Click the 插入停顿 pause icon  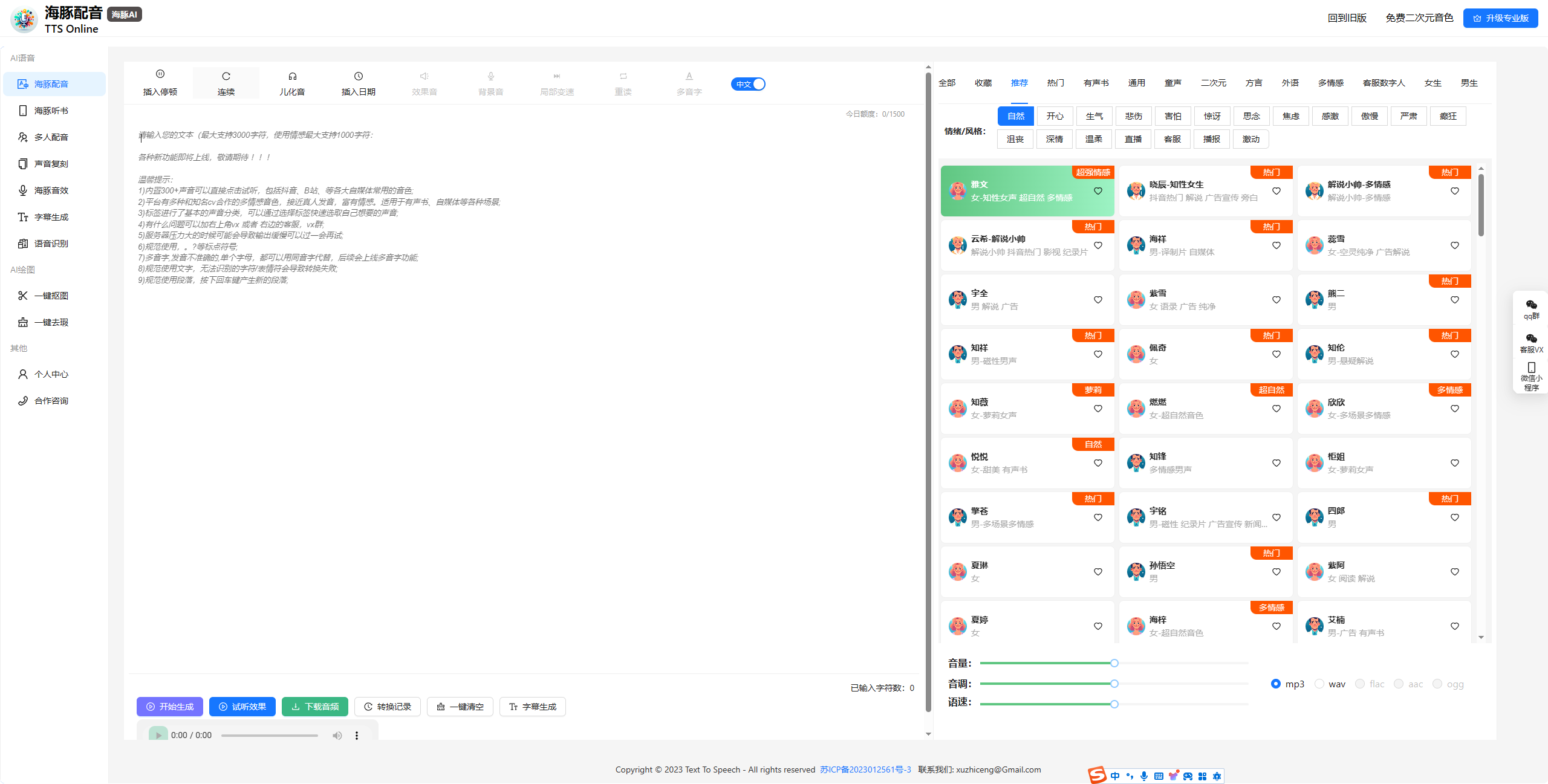160,74
